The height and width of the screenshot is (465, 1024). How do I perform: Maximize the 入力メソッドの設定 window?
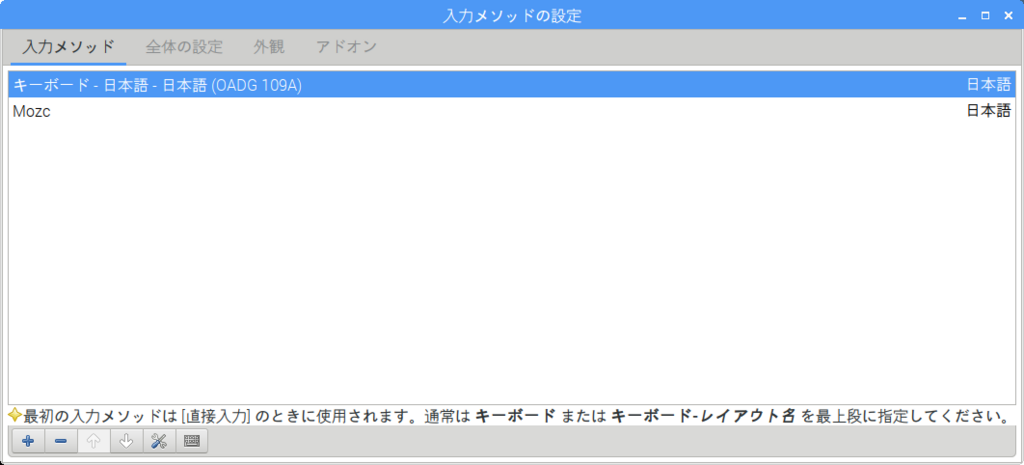[985, 16]
